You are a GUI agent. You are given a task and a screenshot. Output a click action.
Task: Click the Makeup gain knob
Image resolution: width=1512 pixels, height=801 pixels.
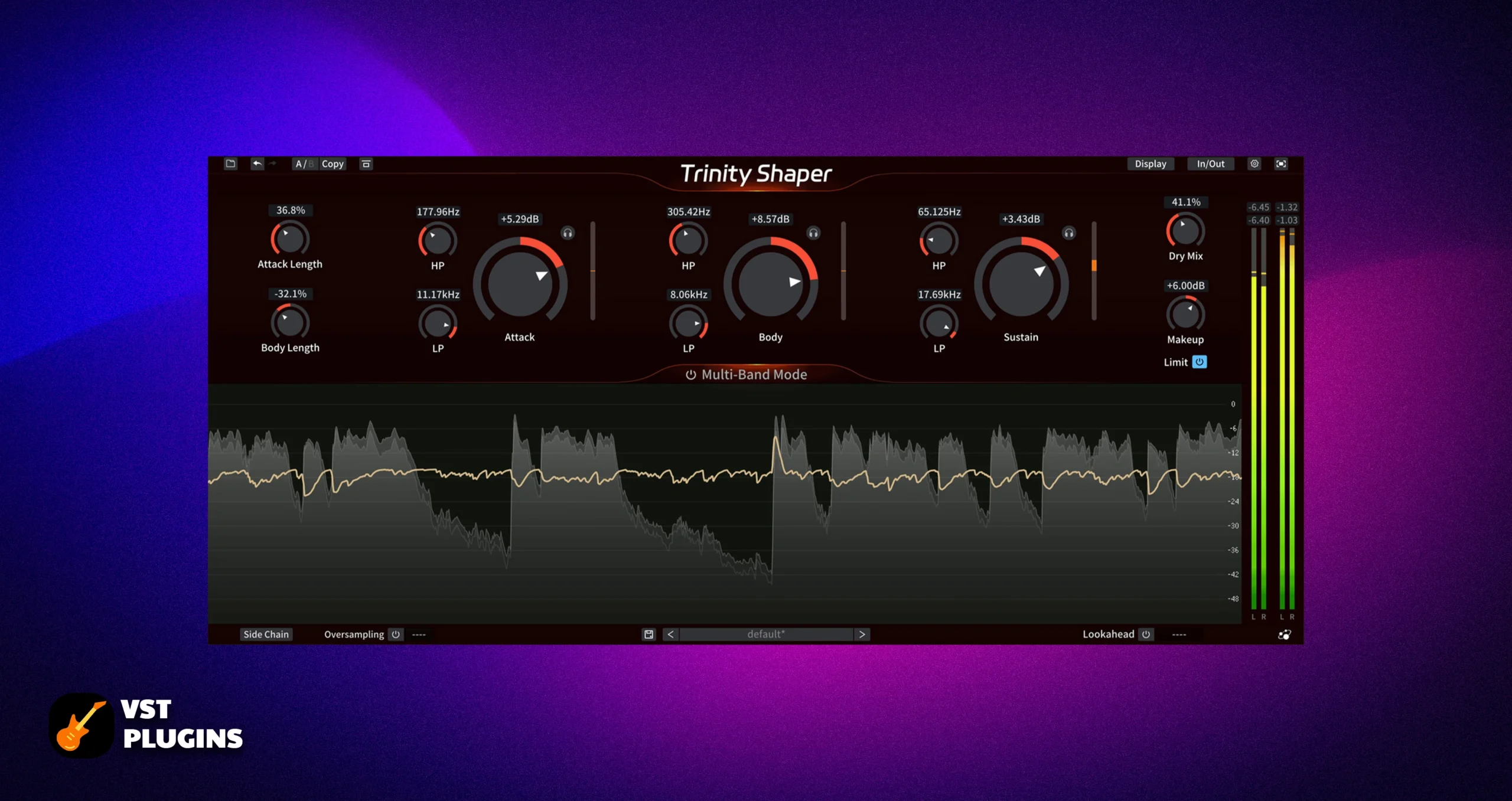1185,314
